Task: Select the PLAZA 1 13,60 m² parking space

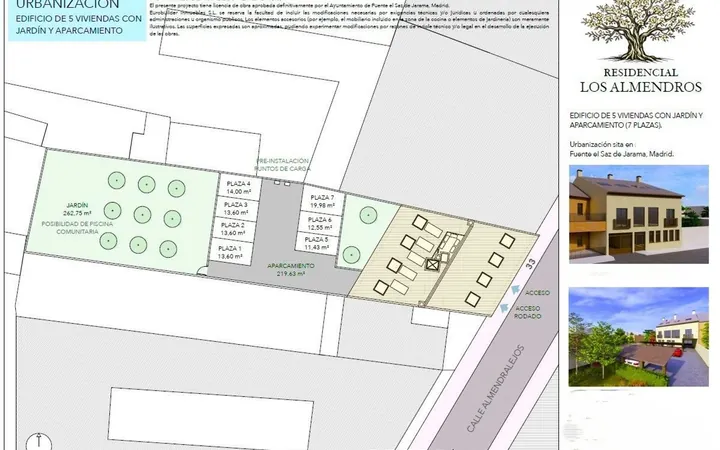Action: pyautogui.click(x=230, y=253)
